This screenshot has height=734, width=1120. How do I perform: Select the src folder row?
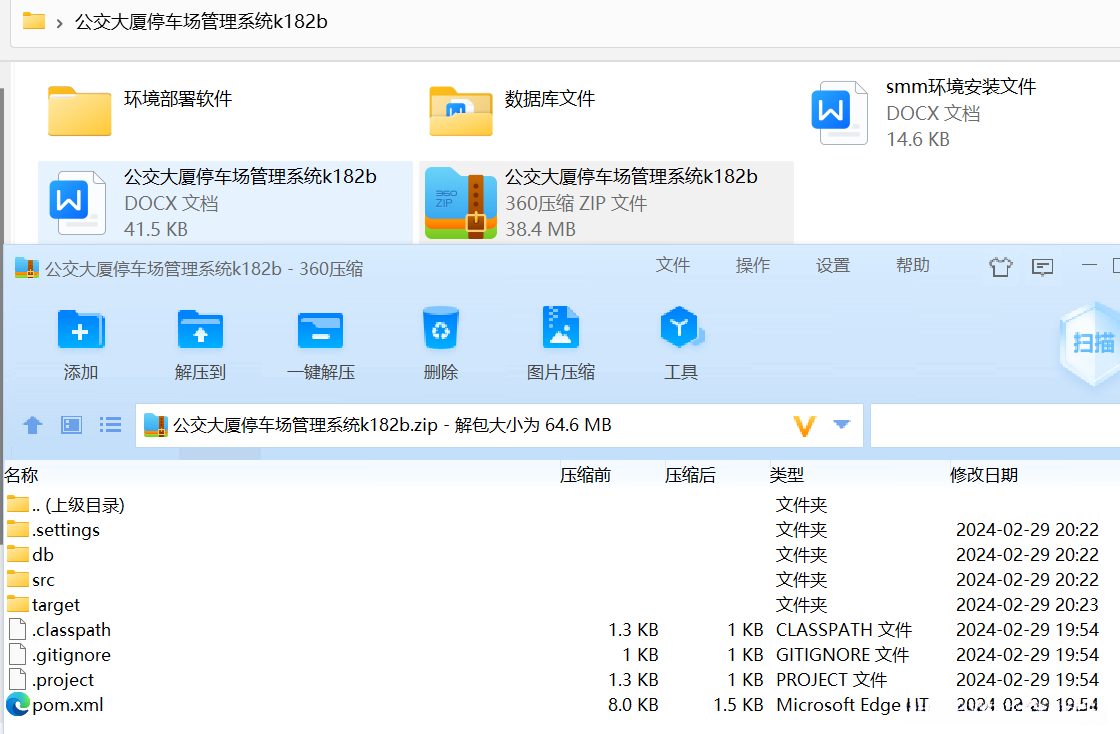click(x=560, y=580)
